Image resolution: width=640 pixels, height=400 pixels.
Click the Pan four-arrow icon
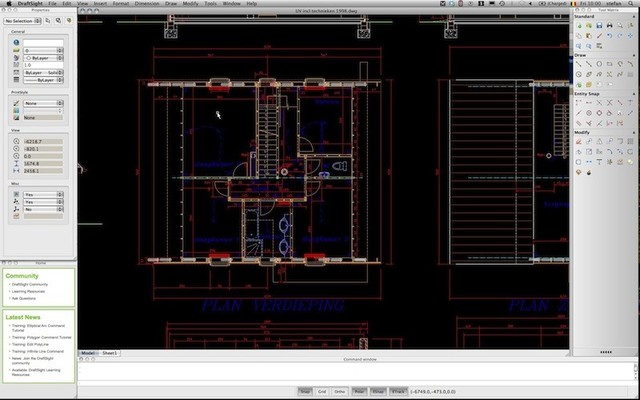tap(630, 36)
